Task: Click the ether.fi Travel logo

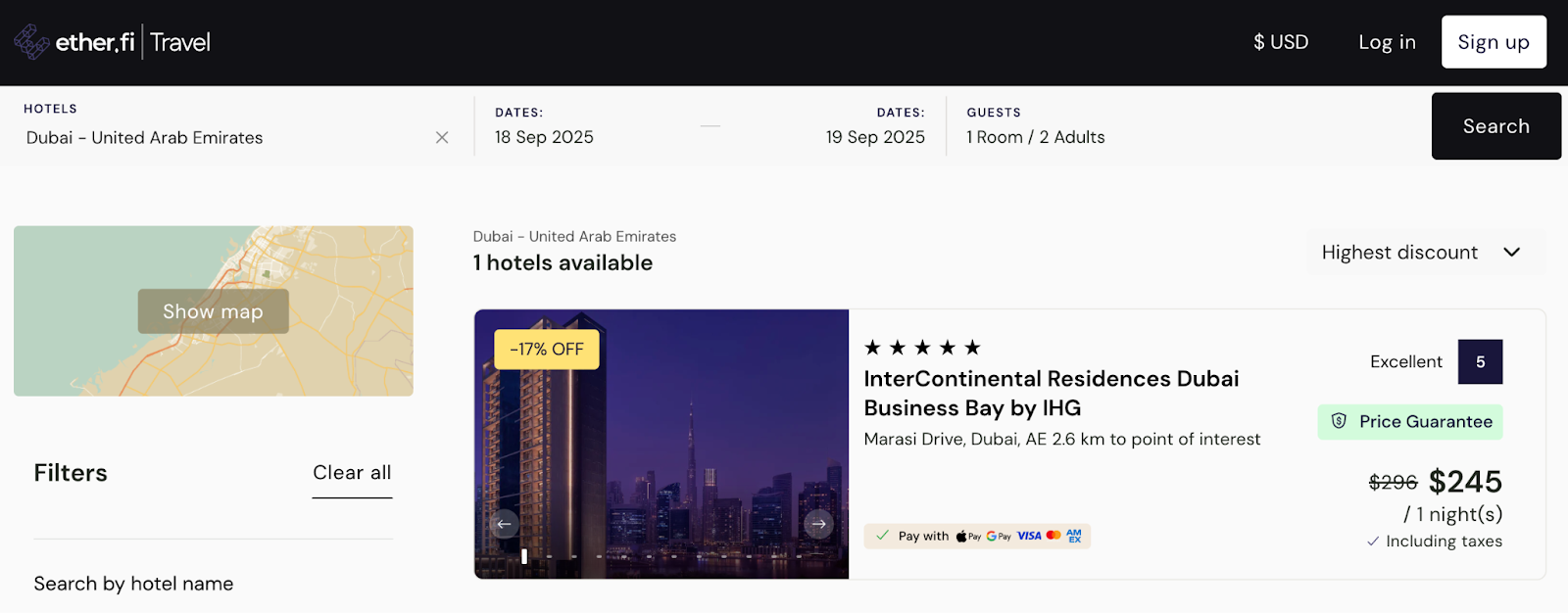Action: pos(113,42)
